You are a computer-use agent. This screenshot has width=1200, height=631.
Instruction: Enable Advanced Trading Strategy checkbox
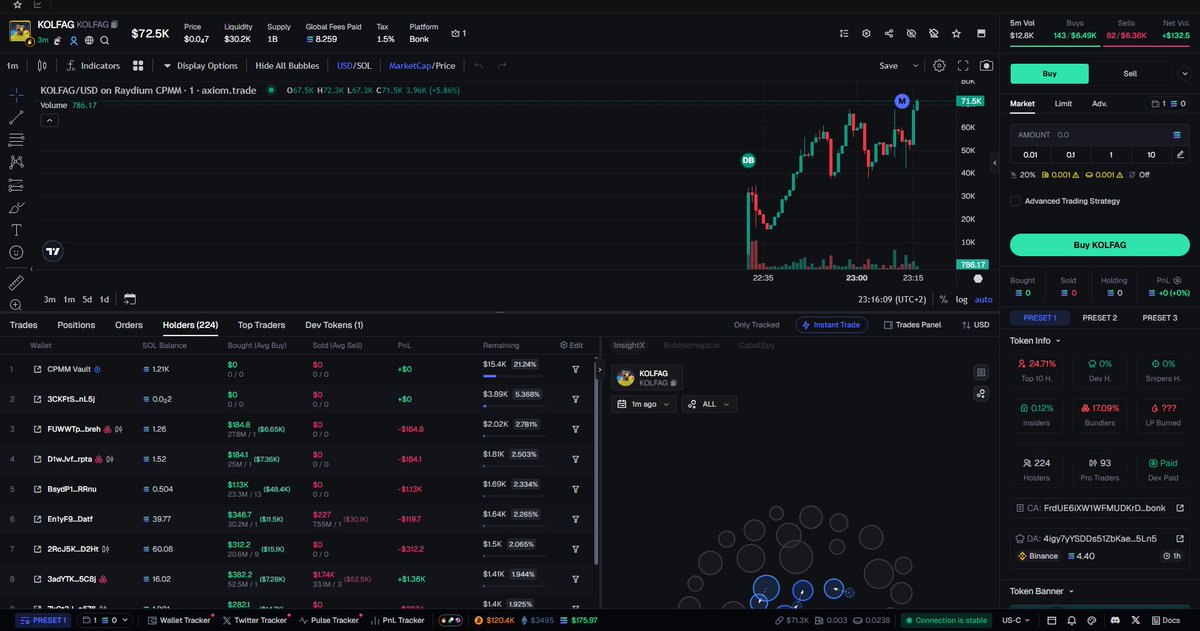pos(1016,201)
